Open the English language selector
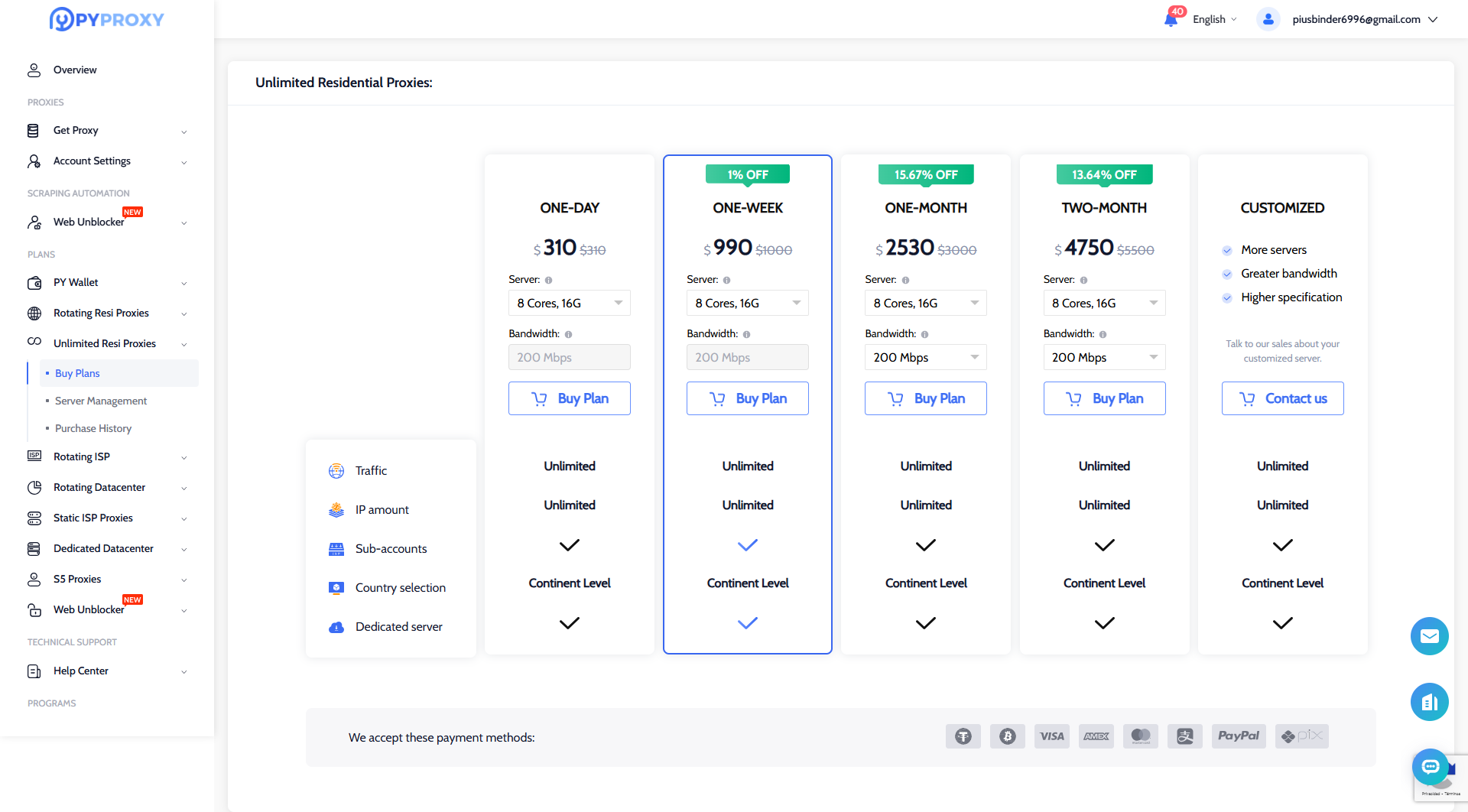 (x=1213, y=19)
